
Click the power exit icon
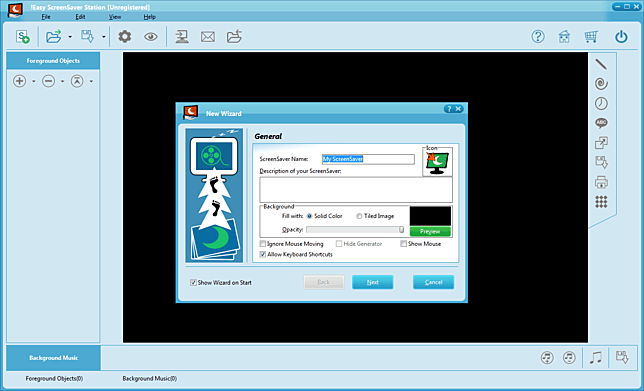coord(621,37)
